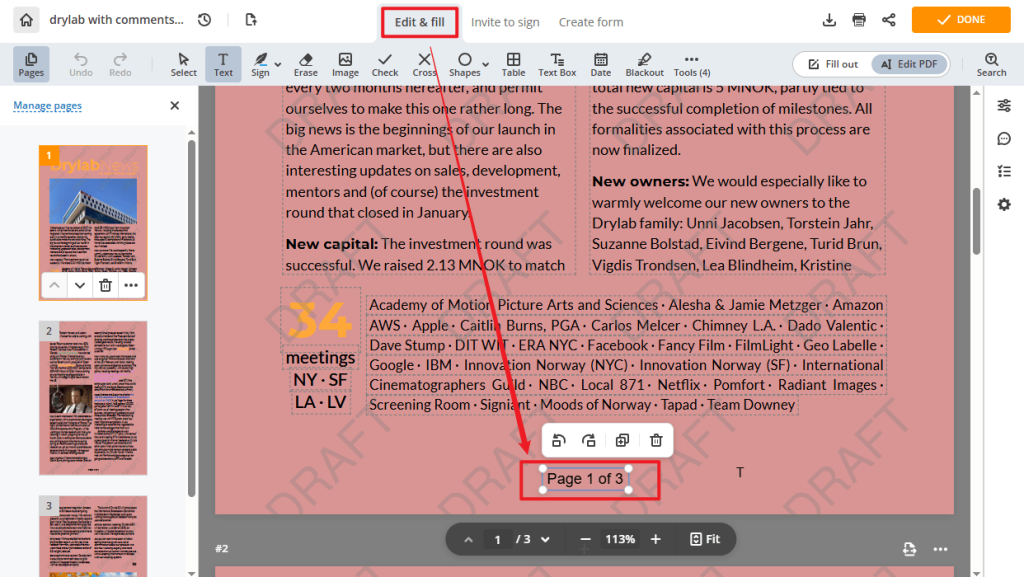Screen dimensions: 1024x577
Task: Click the orange DONE button
Action: (961, 20)
